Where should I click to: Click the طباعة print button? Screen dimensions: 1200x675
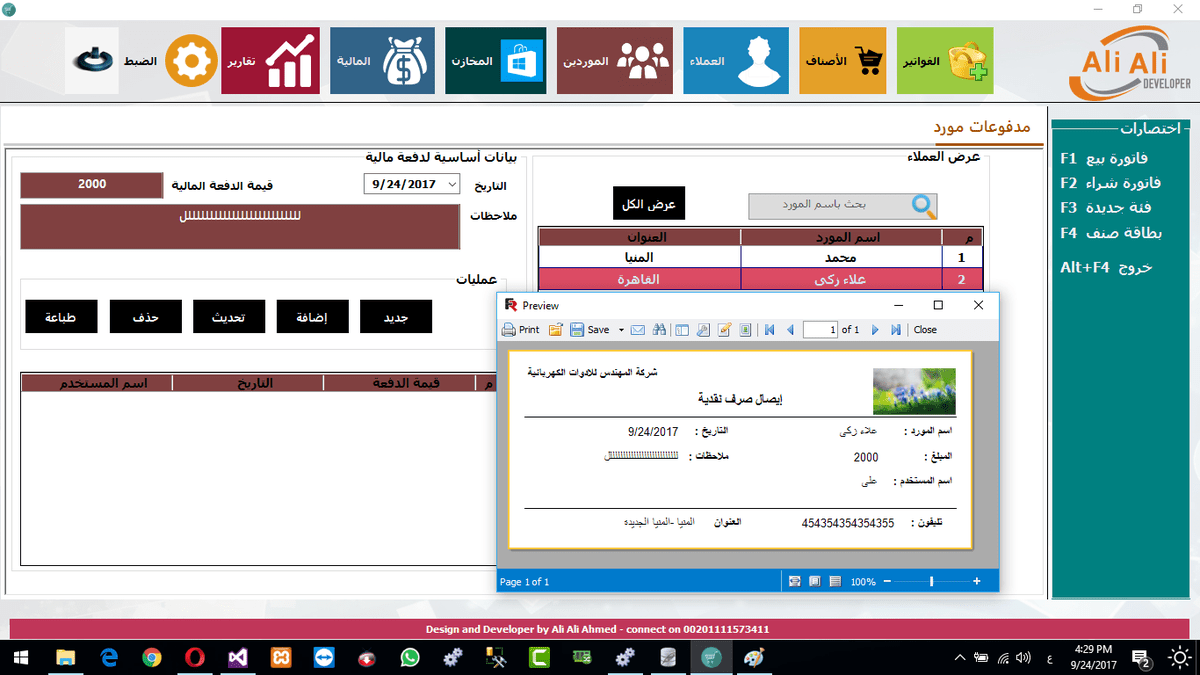click(62, 317)
